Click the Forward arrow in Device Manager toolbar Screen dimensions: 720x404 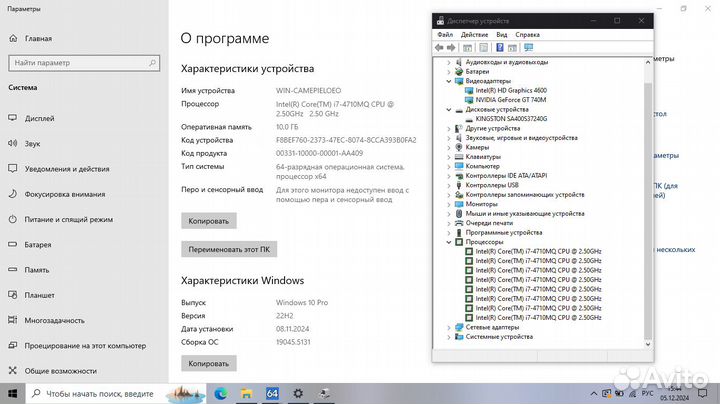pyautogui.click(x=451, y=48)
